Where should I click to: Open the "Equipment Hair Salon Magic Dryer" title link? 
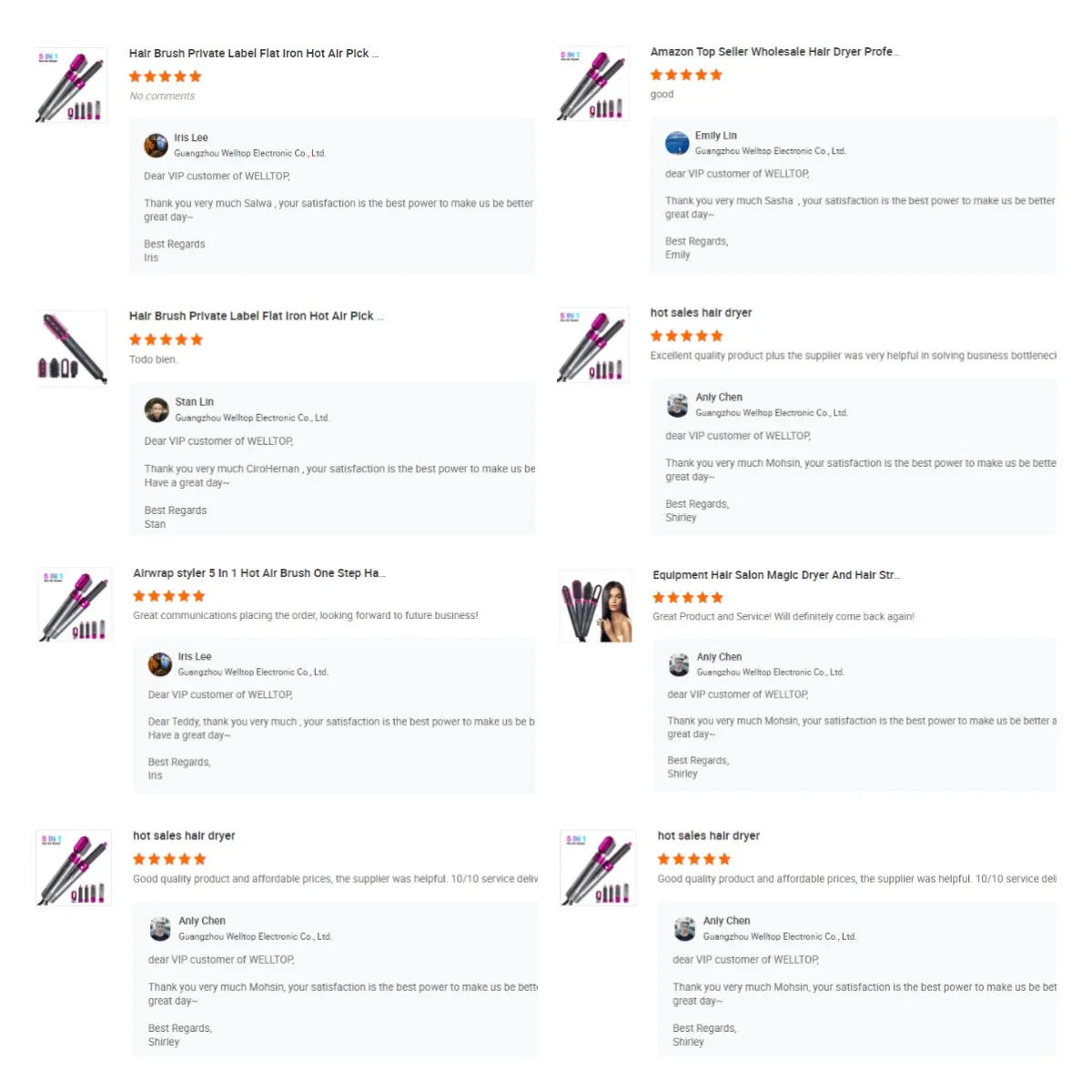pyautogui.click(x=775, y=575)
